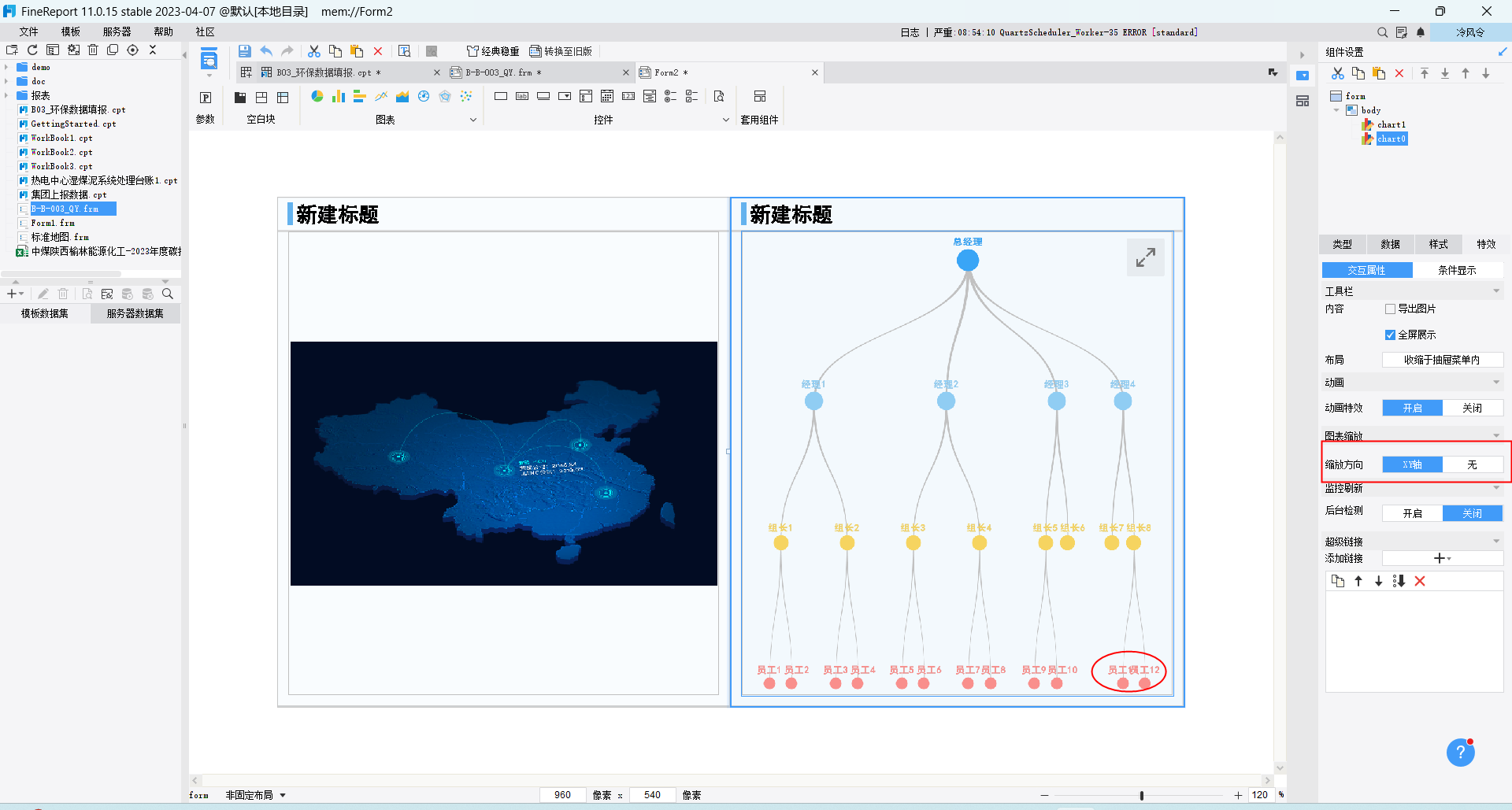The width and height of the screenshot is (1512, 810).
Task: Click the notification bell icon
Action: pyautogui.click(x=1421, y=32)
